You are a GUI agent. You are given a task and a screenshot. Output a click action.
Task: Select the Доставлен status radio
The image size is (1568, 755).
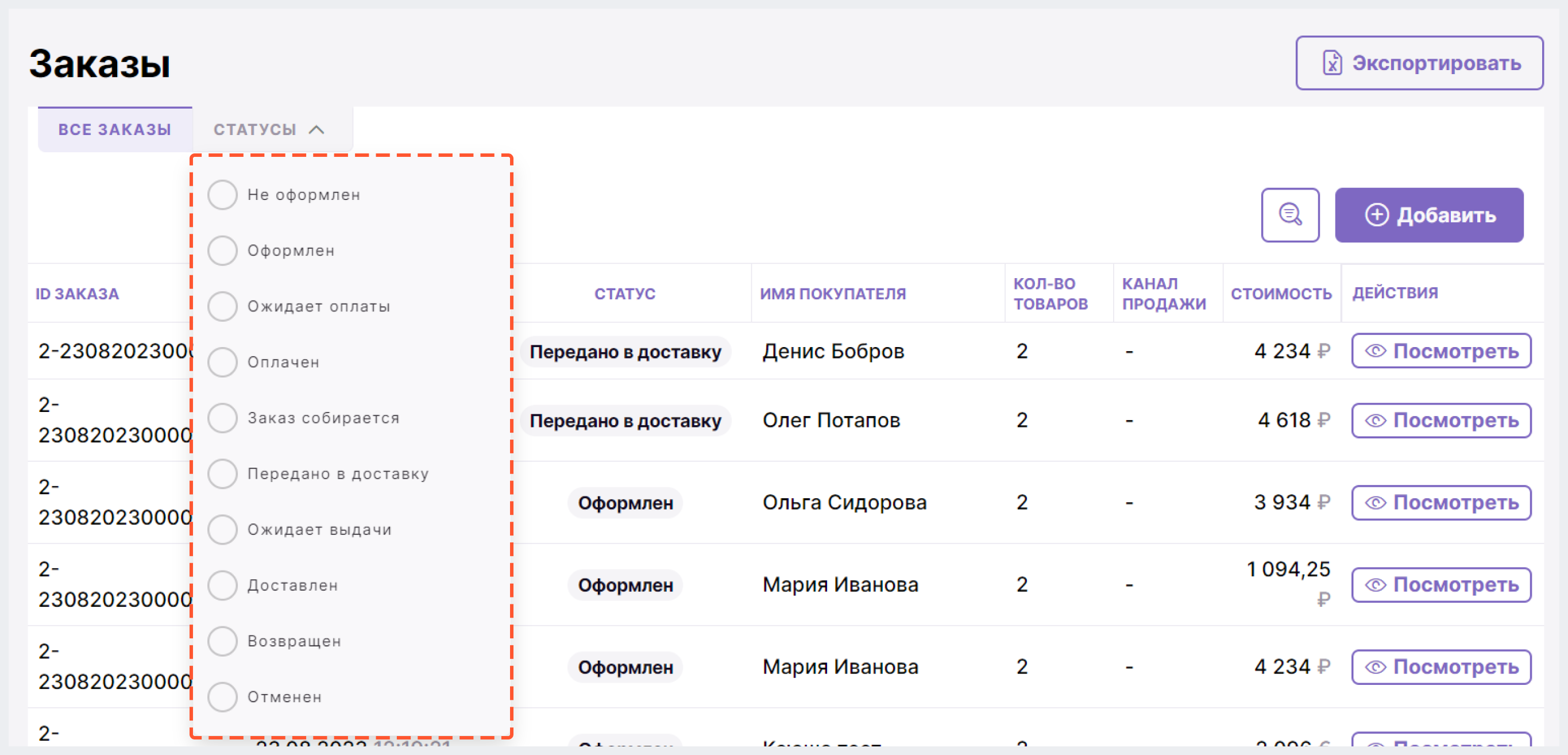coord(222,585)
